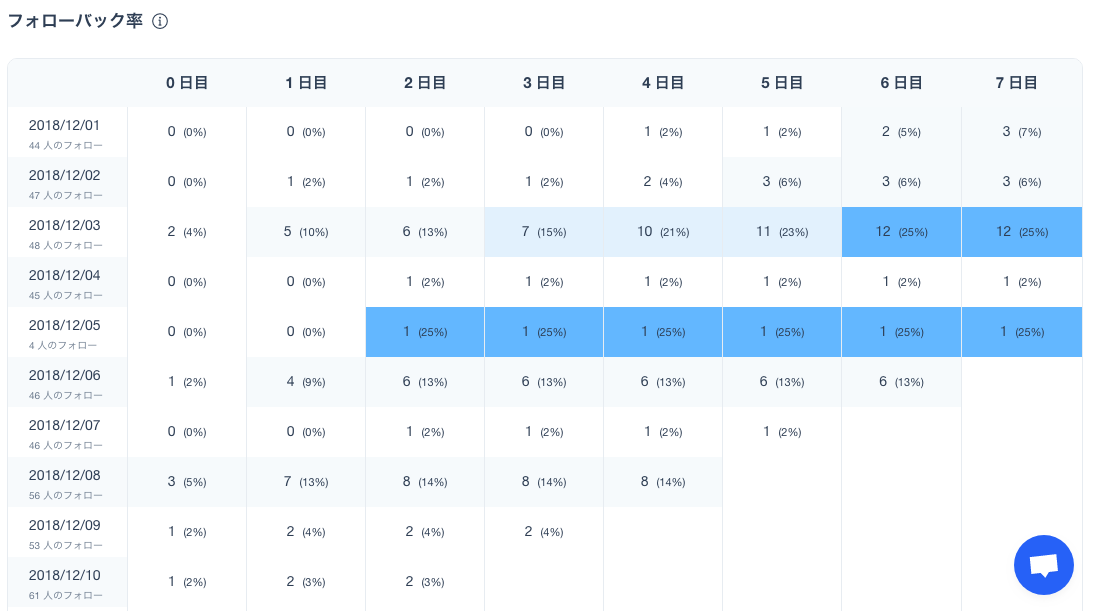Click the 2018/12/08 row date label

(64, 475)
